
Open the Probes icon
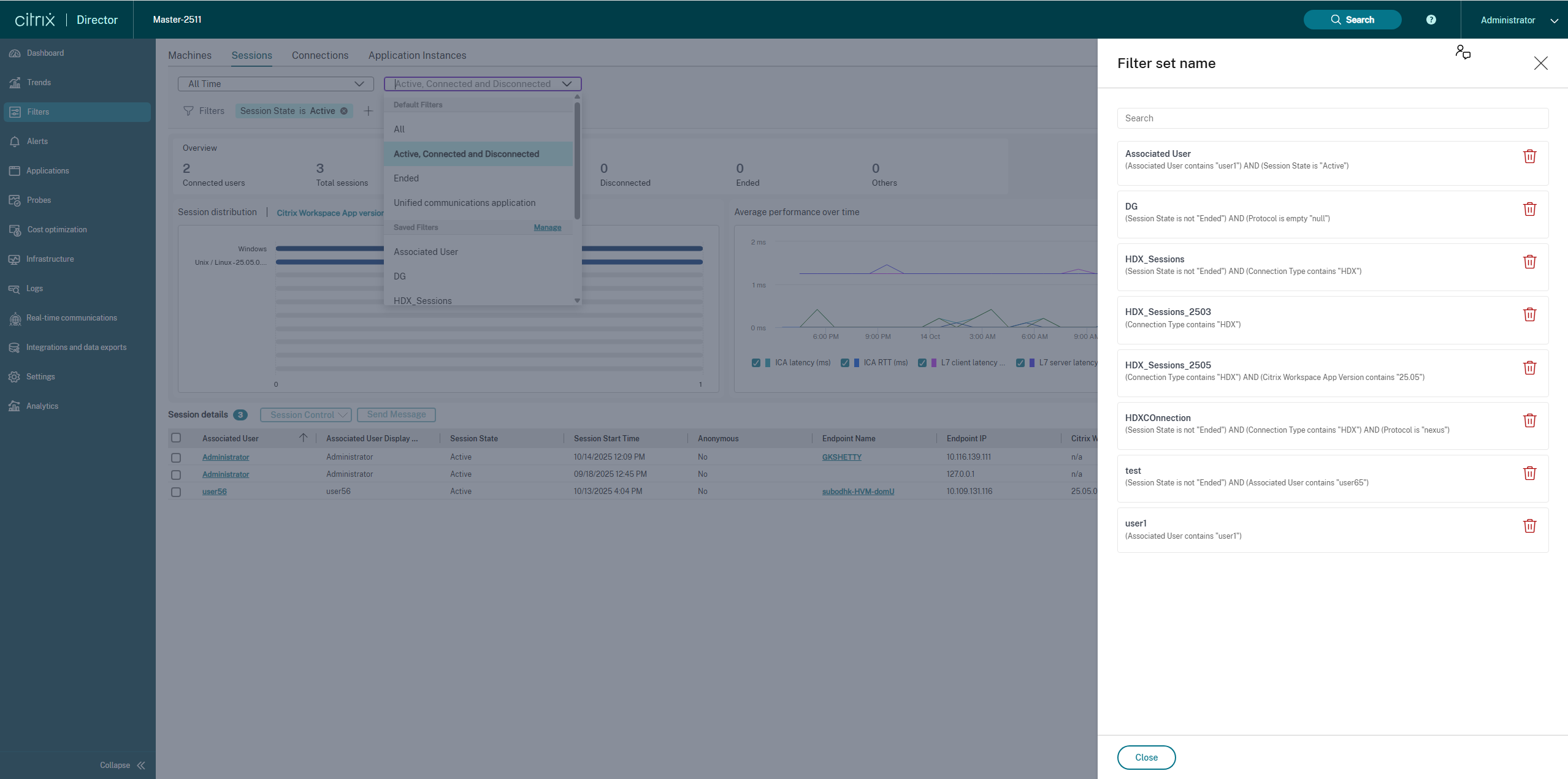click(15, 200)
